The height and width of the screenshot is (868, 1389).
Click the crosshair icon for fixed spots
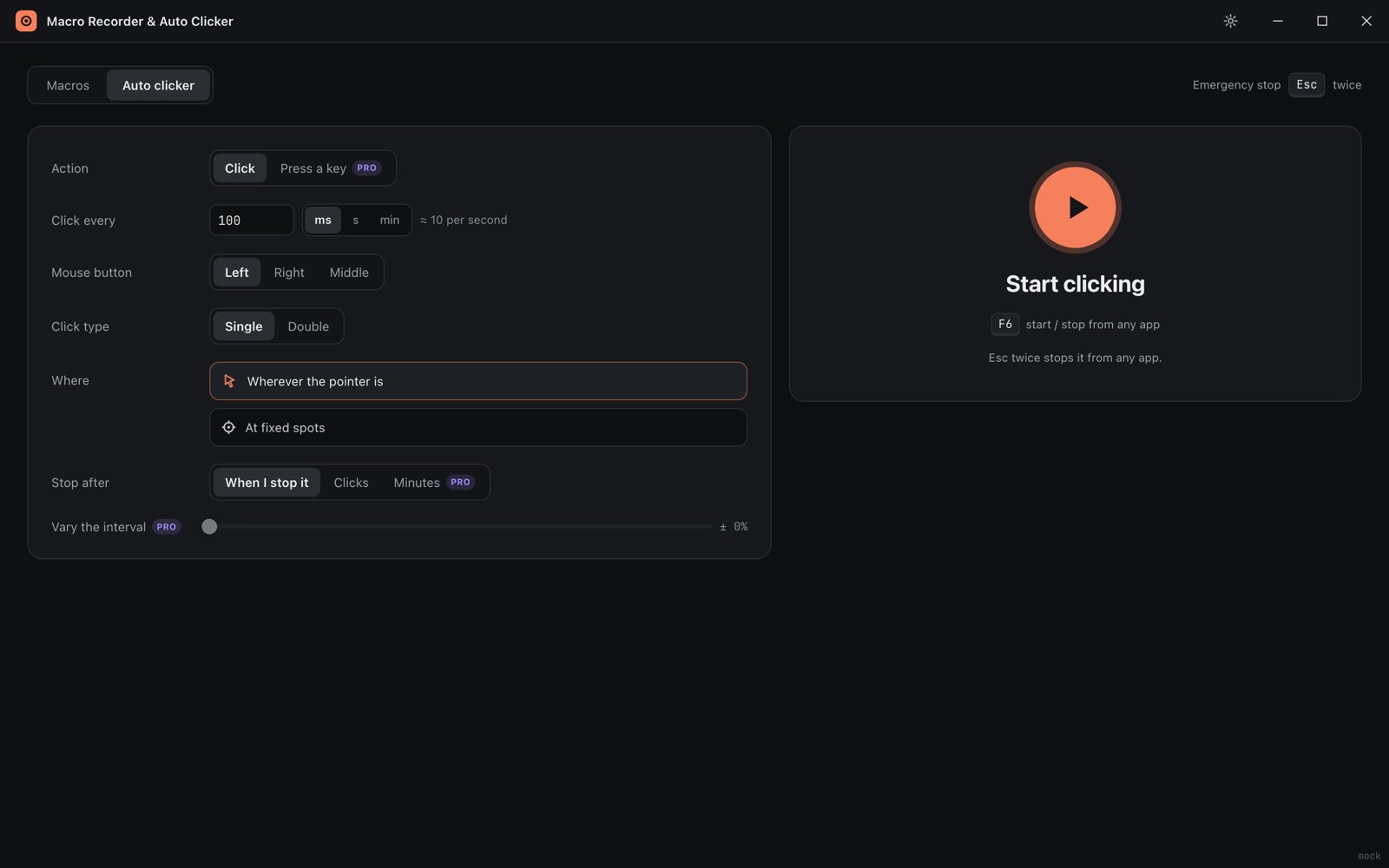tap(228, 427)
